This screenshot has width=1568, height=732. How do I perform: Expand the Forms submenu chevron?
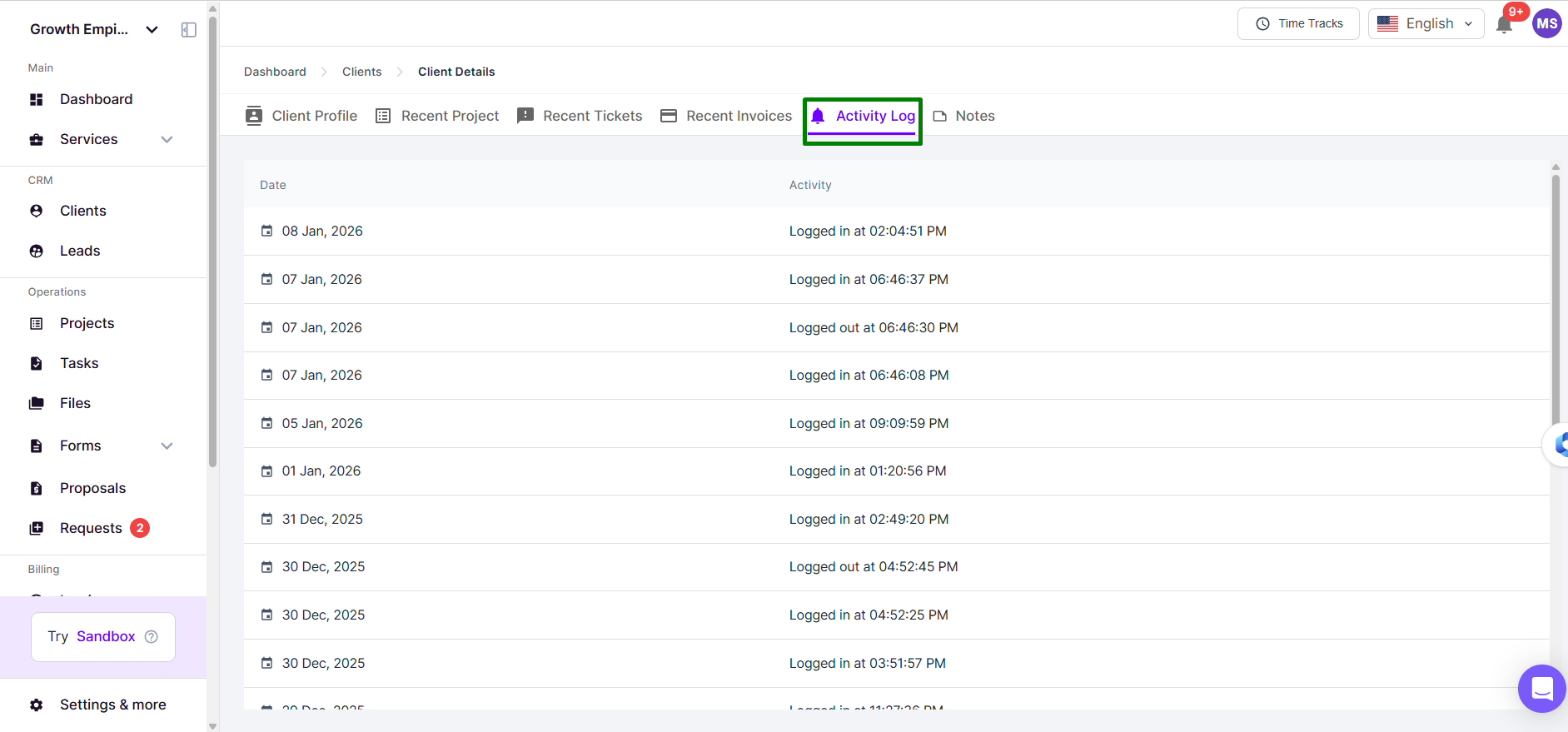pyautogui.click(x=167, y=446)
